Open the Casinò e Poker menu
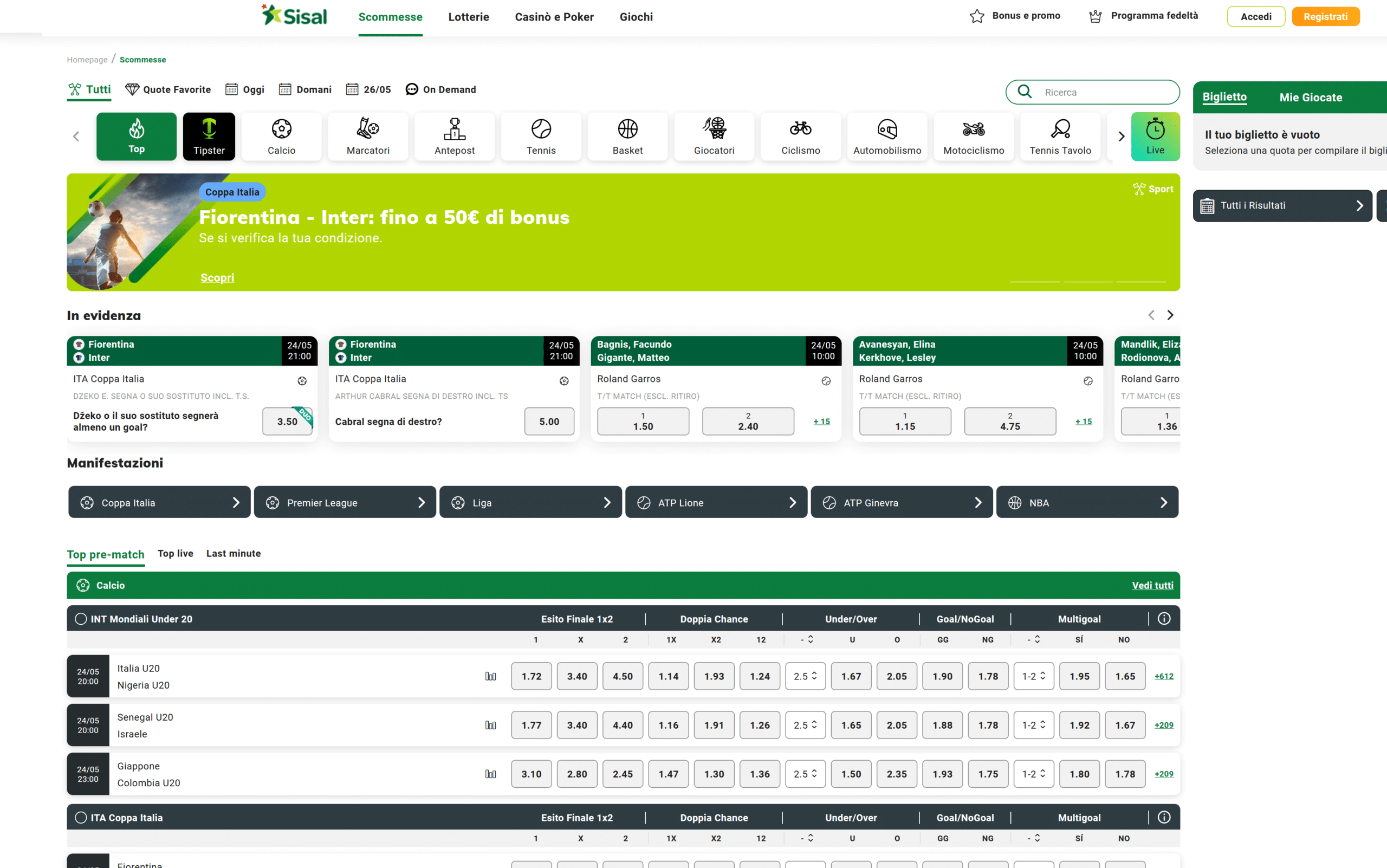The width and height of the screenshot is (1387, 868). 554,17
